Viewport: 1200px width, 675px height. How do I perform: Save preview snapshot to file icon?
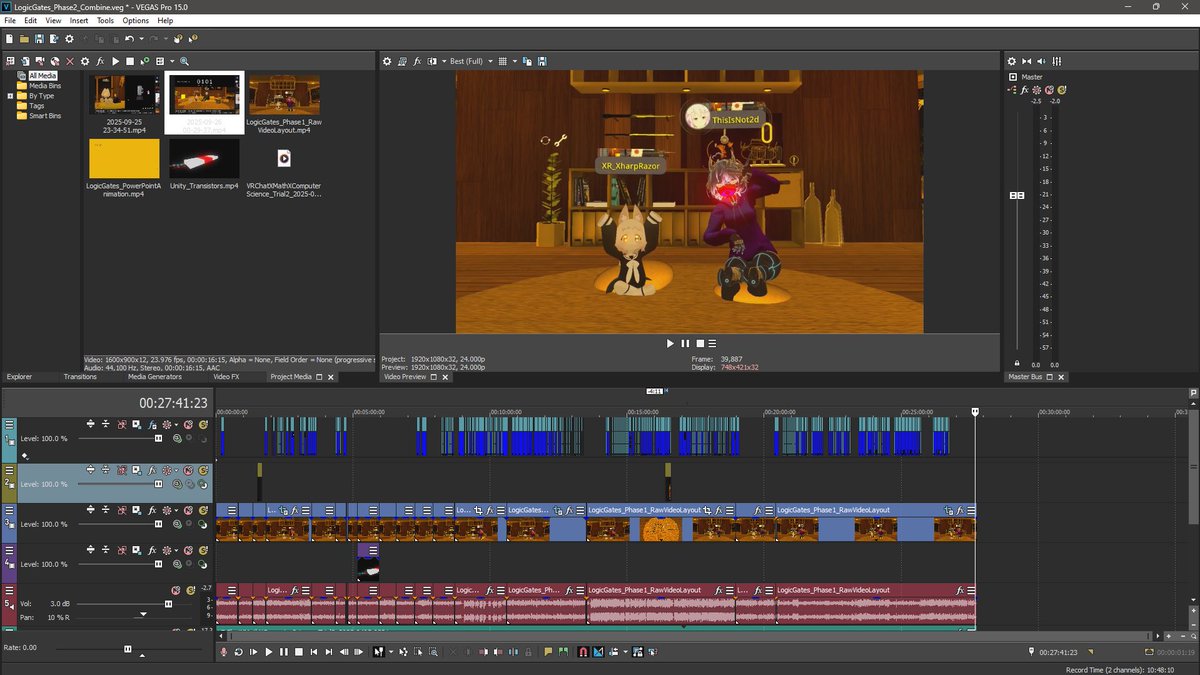coord(541,61)
